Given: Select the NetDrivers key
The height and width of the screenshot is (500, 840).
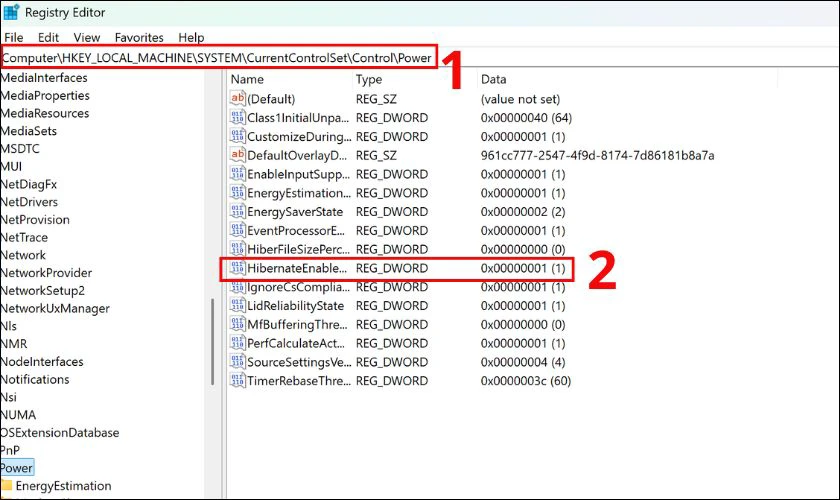Looking at the screenshot, I should [x=29, y=202].
